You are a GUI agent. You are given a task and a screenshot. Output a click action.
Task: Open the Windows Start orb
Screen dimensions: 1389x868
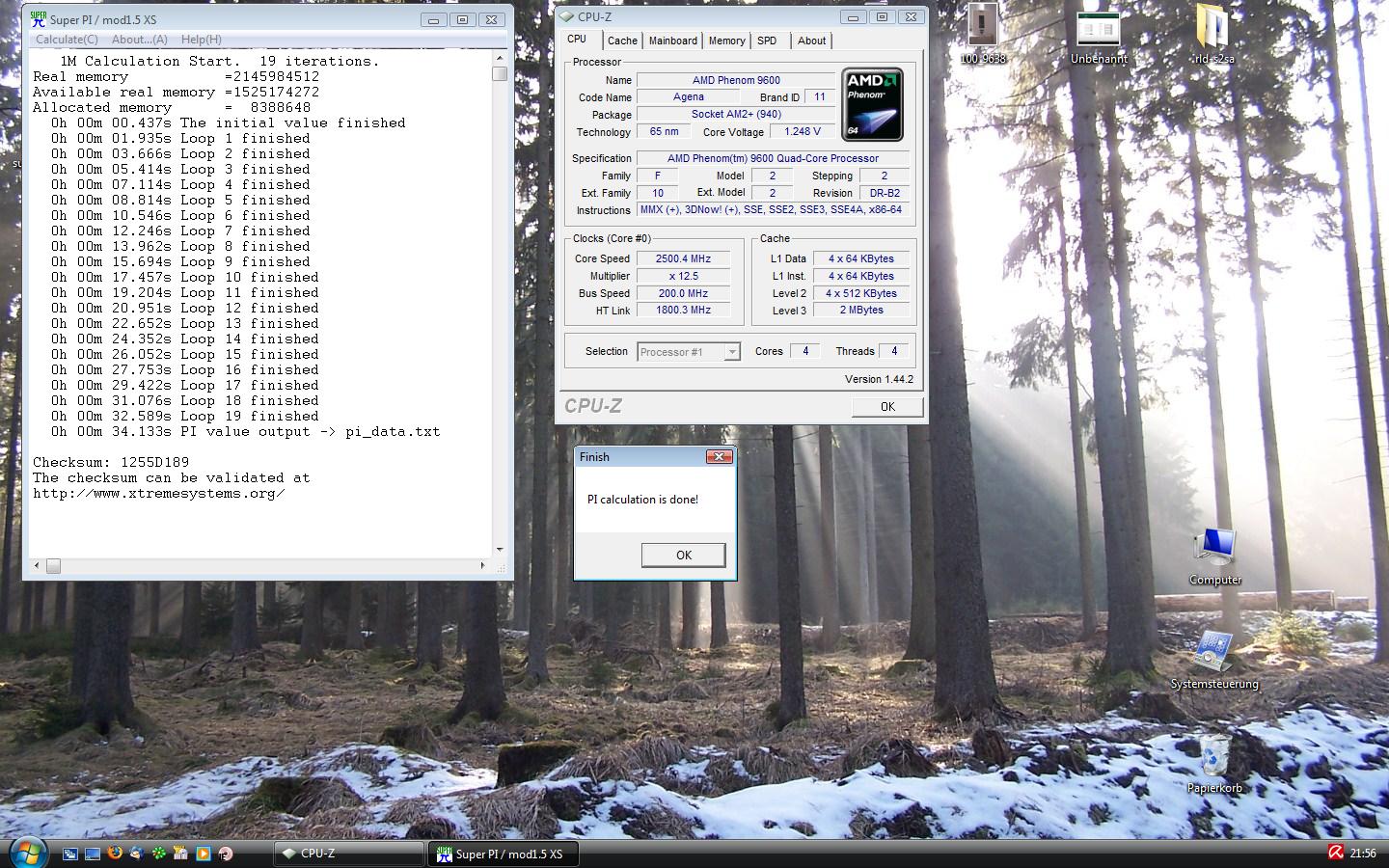(x=26, y=852)
